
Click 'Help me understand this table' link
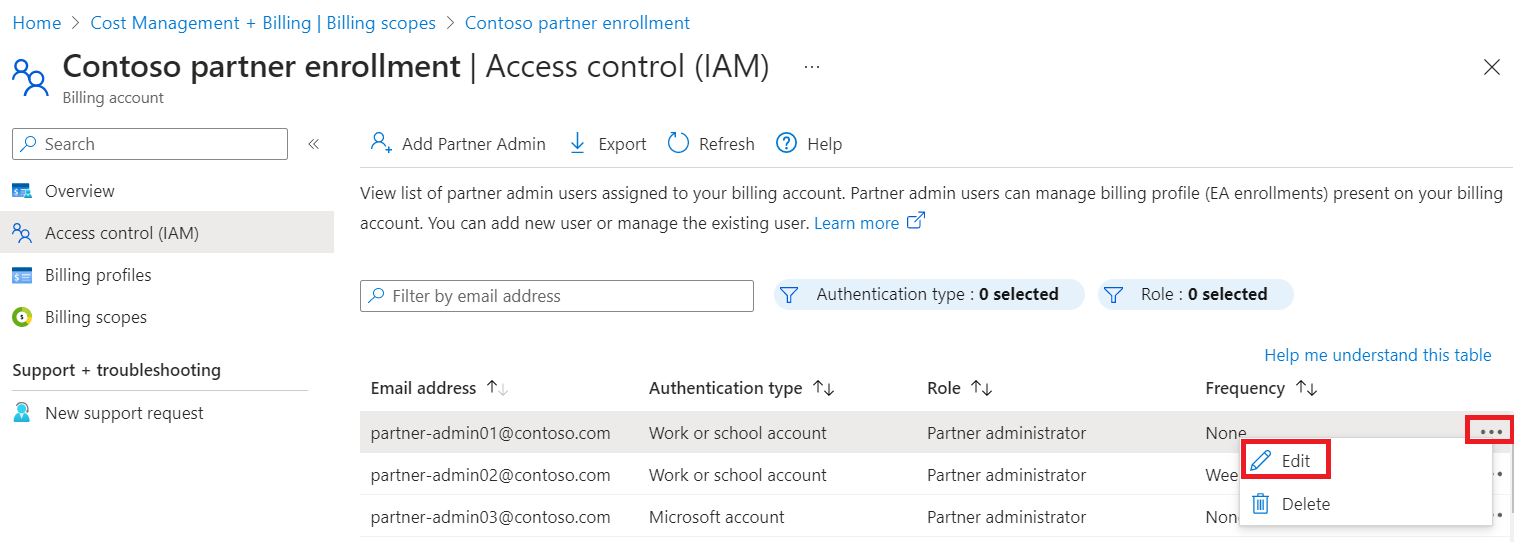pos(1377,355)
